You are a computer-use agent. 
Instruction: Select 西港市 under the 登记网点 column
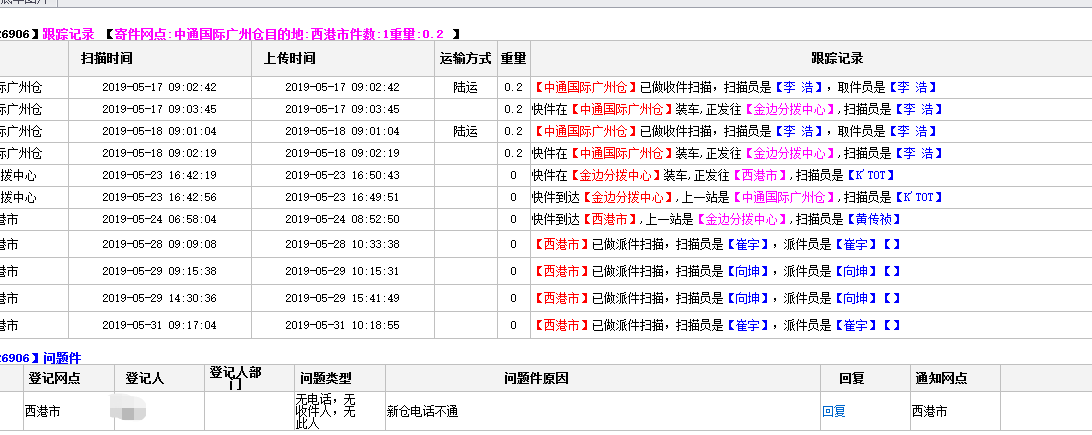click(x=42, y=411)
